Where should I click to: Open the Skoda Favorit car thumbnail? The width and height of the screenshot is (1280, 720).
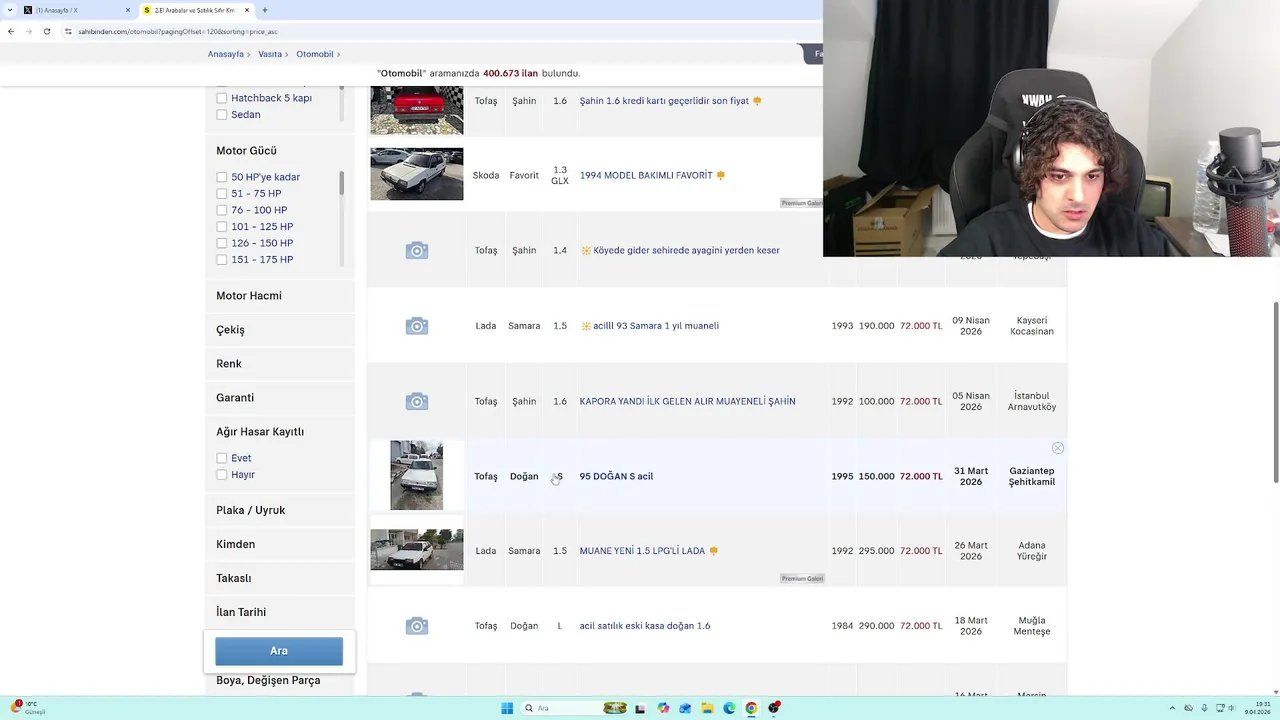tap(417, 174)
